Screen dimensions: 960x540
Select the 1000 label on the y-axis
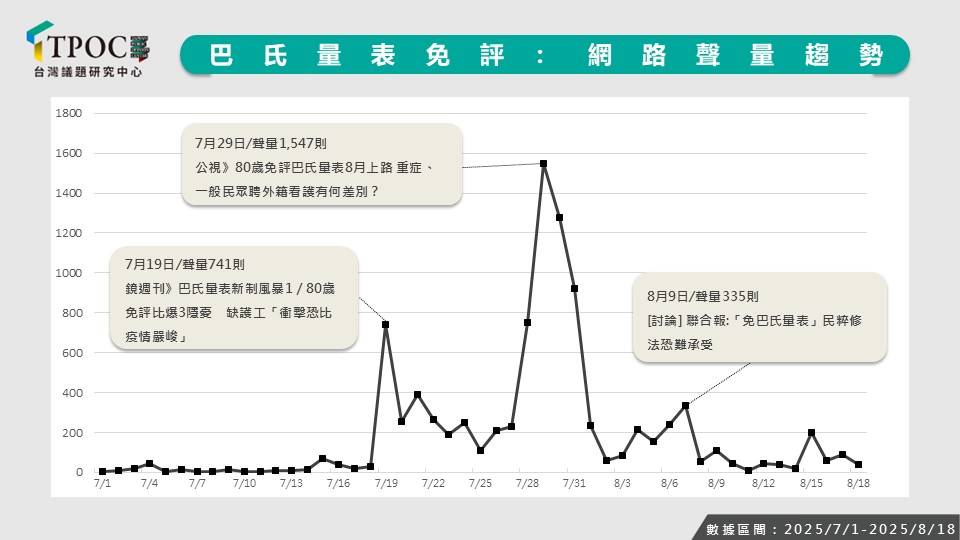click(x=68, y=273)
